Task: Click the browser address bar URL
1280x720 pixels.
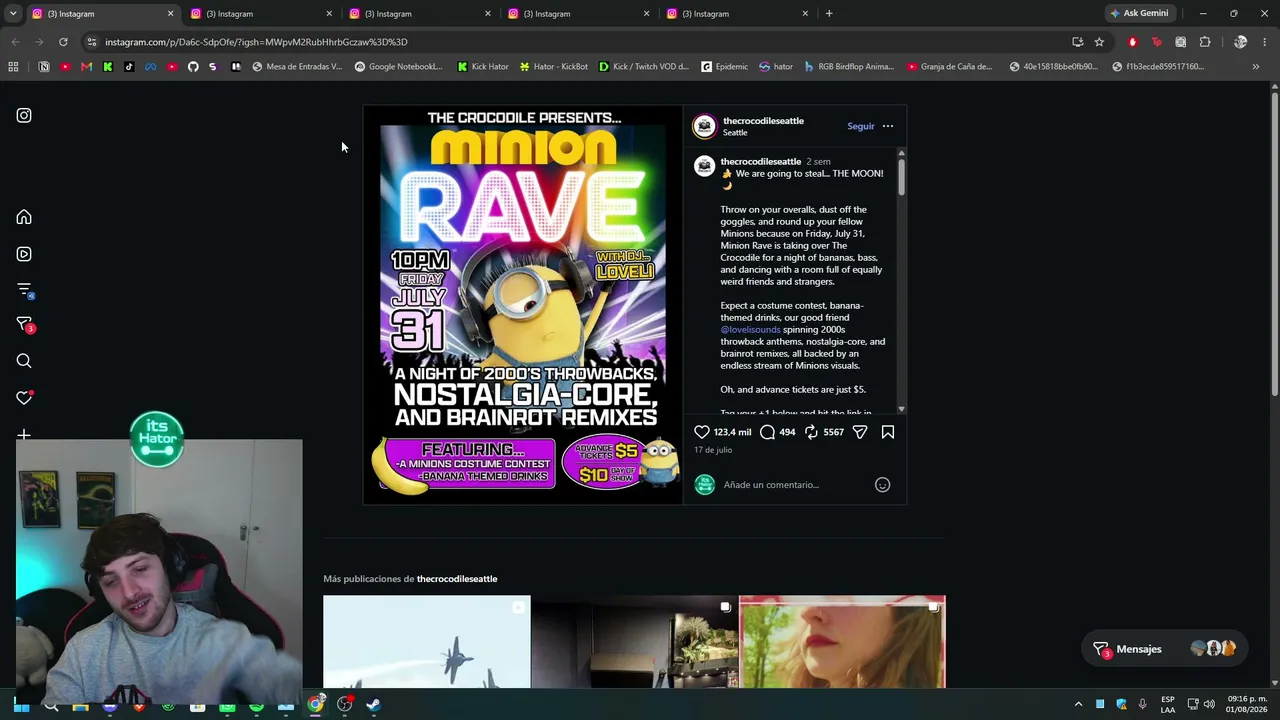Action: (256, 42)
